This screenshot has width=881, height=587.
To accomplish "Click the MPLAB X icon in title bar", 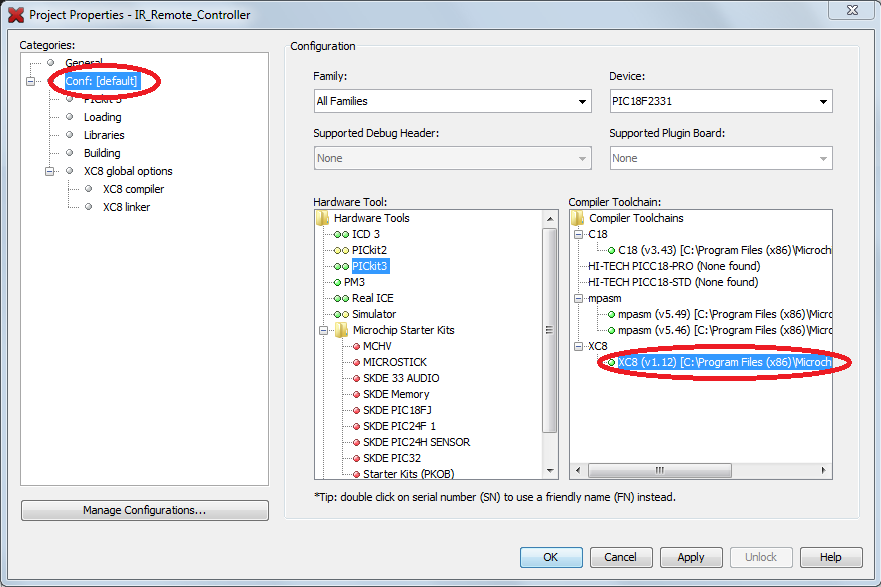I will click(16, 15).
